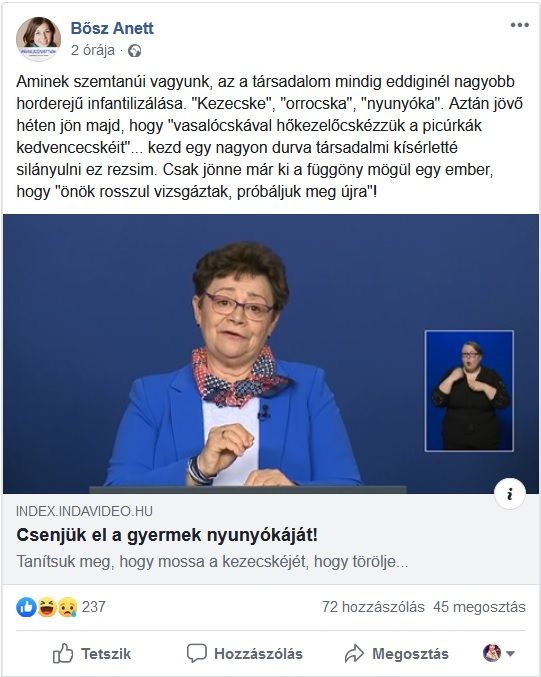View the 45 megosztás shares

point(479,607)
